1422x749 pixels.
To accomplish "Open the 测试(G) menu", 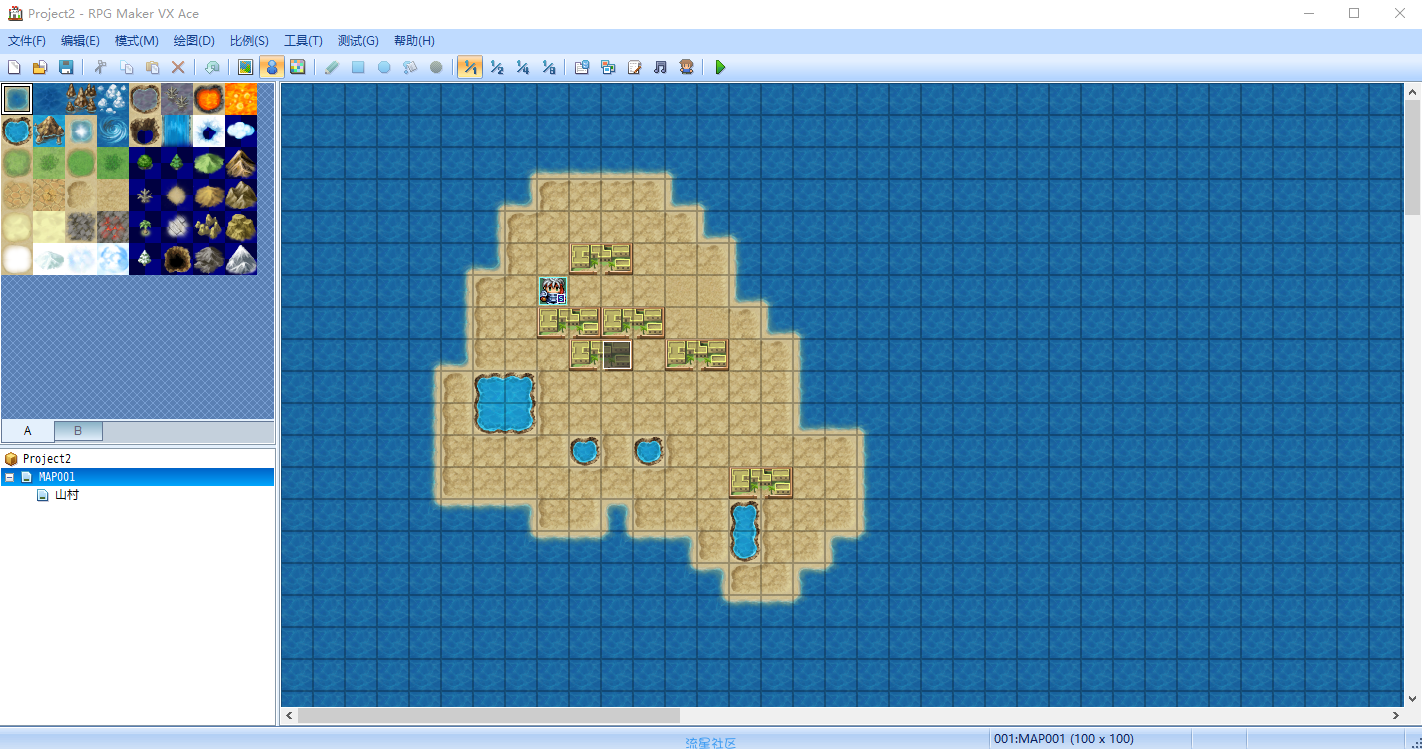I will [358, 41].
